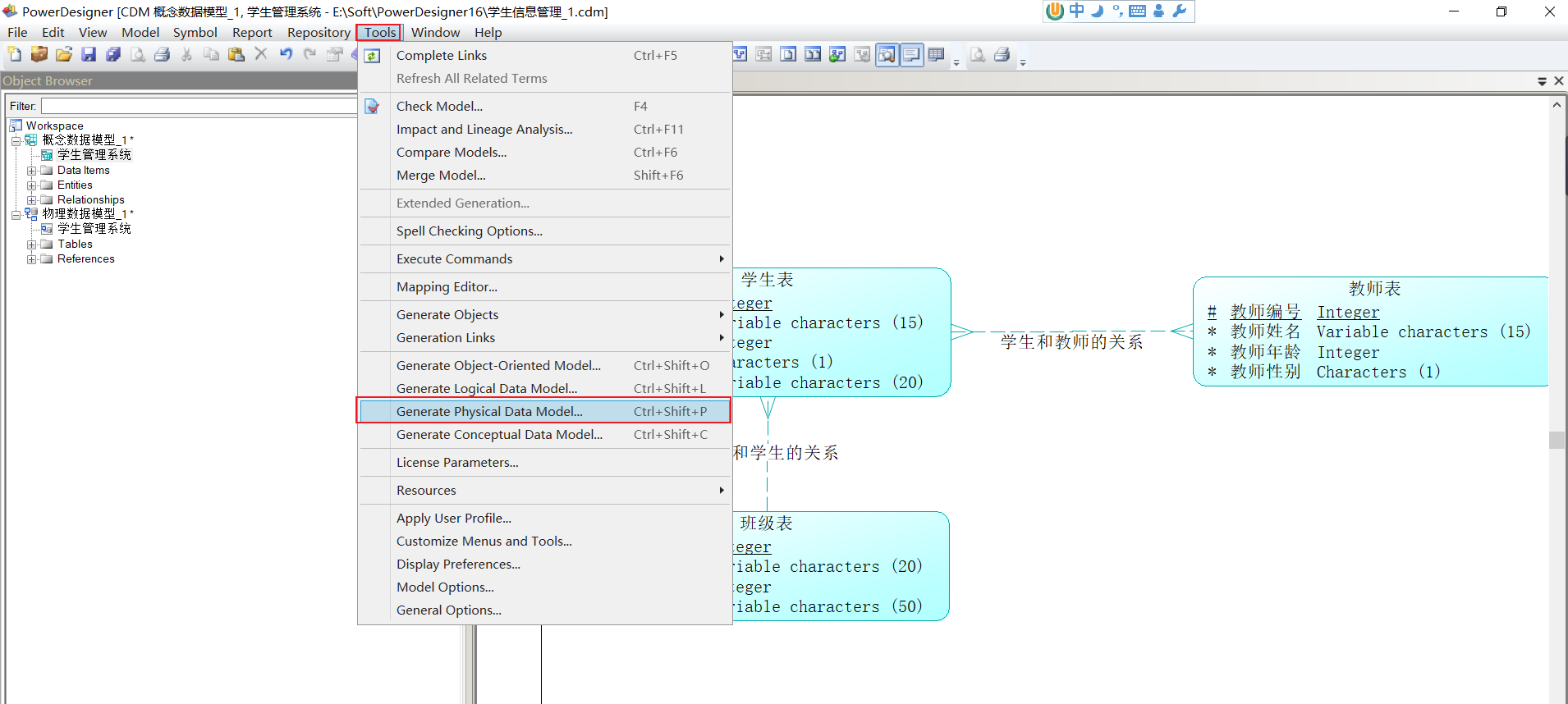Click the New Project briefcase icon

pyautogui.click(x=39, y=54)
